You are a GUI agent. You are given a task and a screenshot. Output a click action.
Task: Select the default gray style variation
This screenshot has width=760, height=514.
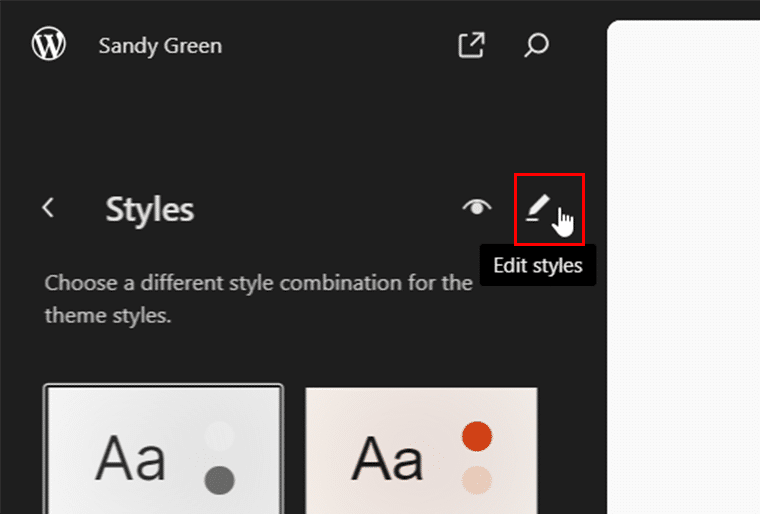point(163,450)
